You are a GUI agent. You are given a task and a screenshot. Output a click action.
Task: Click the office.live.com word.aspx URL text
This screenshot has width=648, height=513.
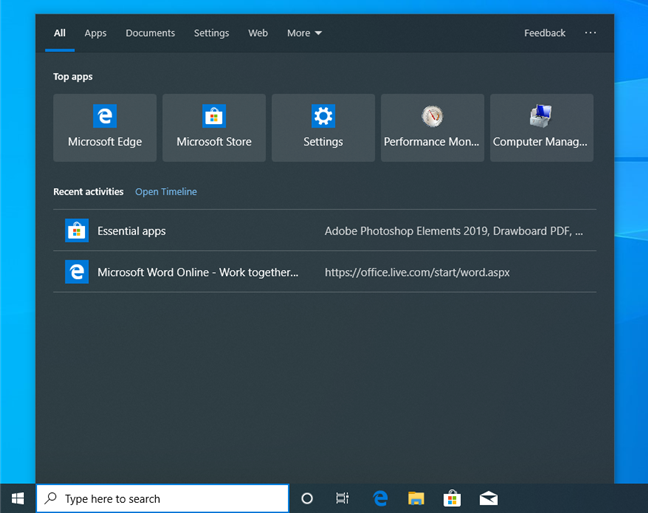(417, 272)
